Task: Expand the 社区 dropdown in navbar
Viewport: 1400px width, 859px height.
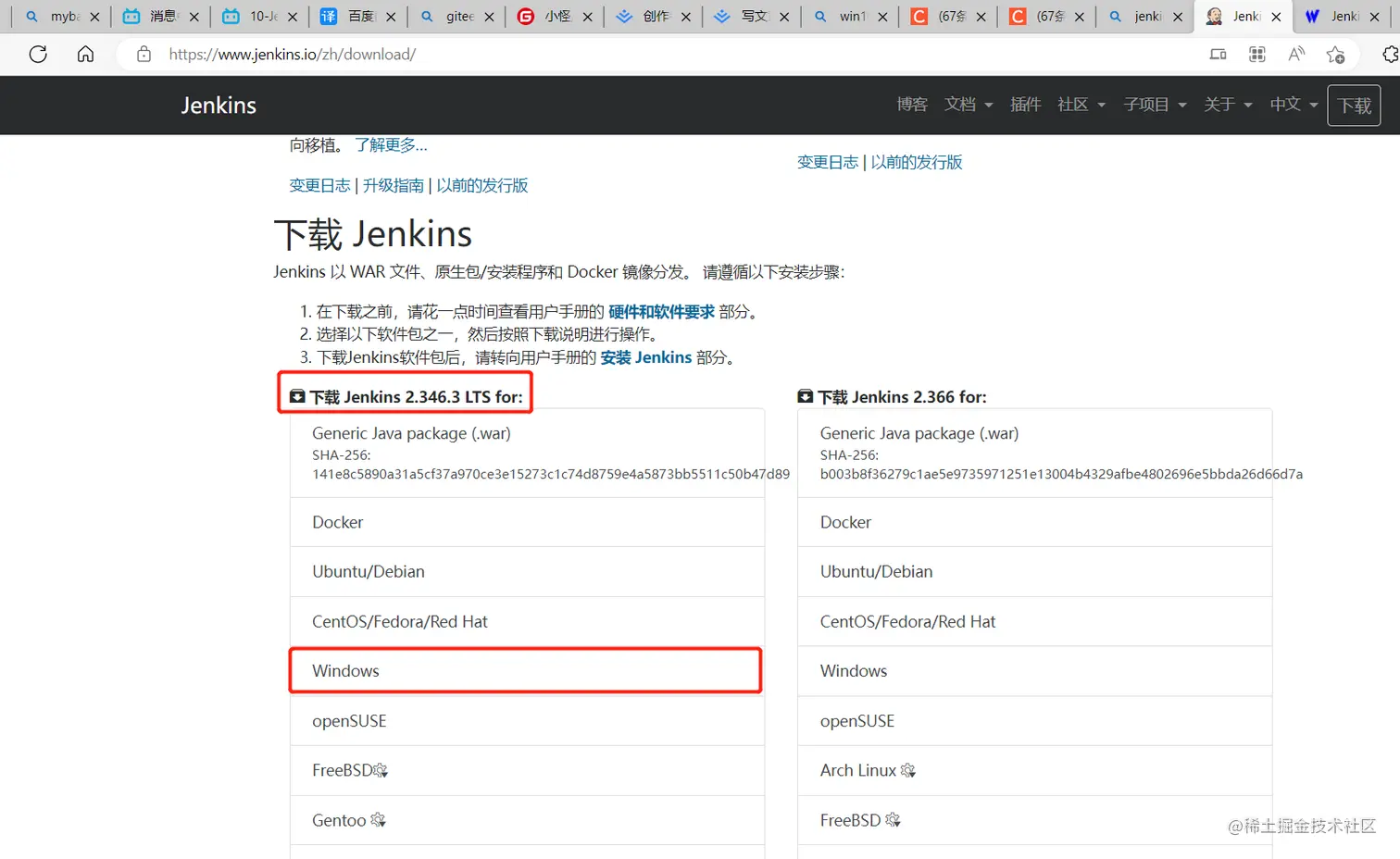Action: coord(1081,105)
